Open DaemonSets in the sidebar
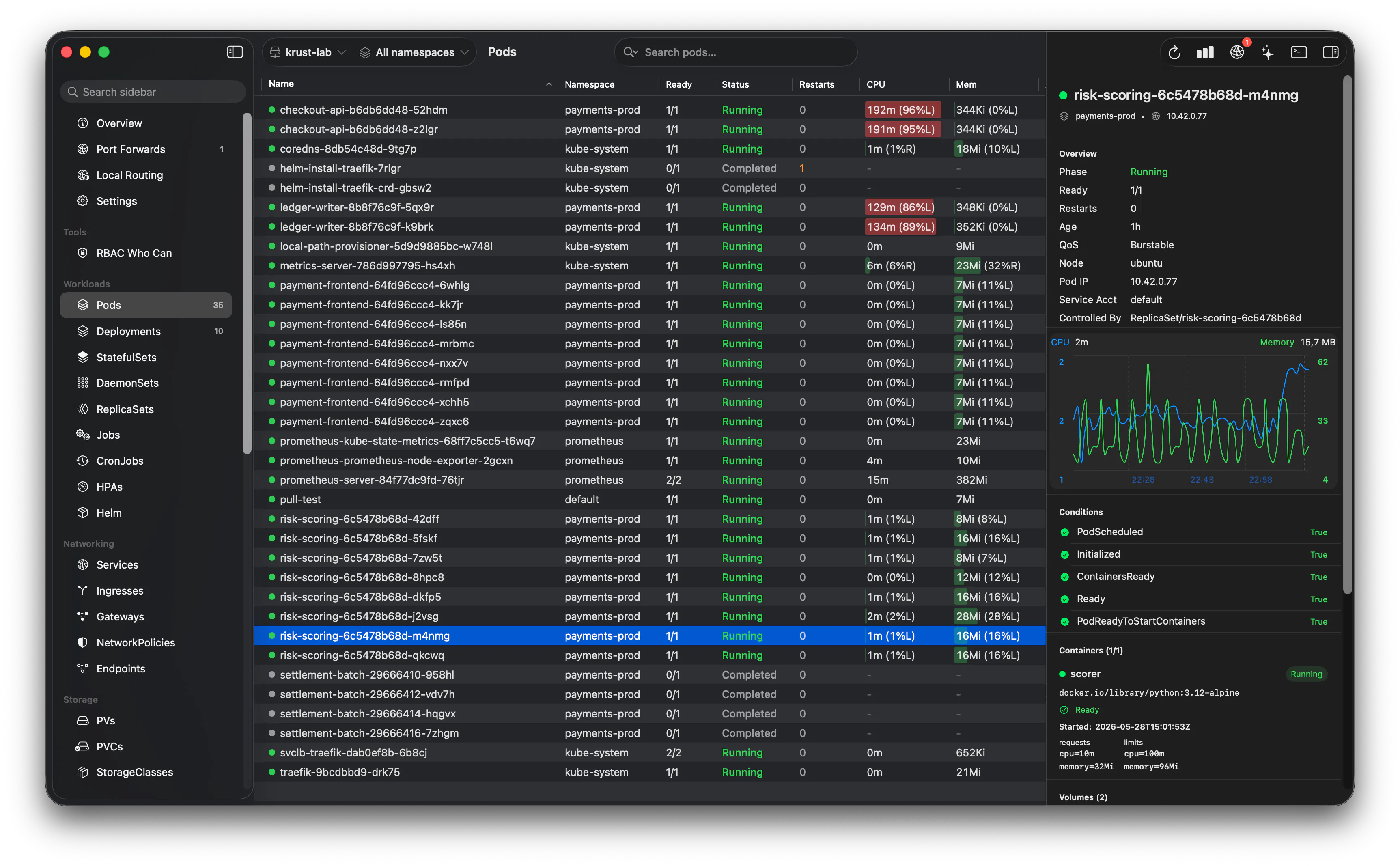This screenshot has width=1400, height=866. point(146,383)
